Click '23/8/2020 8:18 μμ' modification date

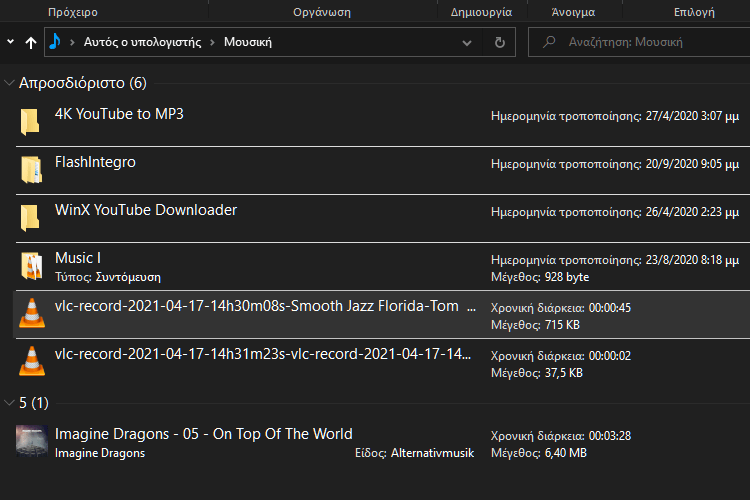point(692,260)
